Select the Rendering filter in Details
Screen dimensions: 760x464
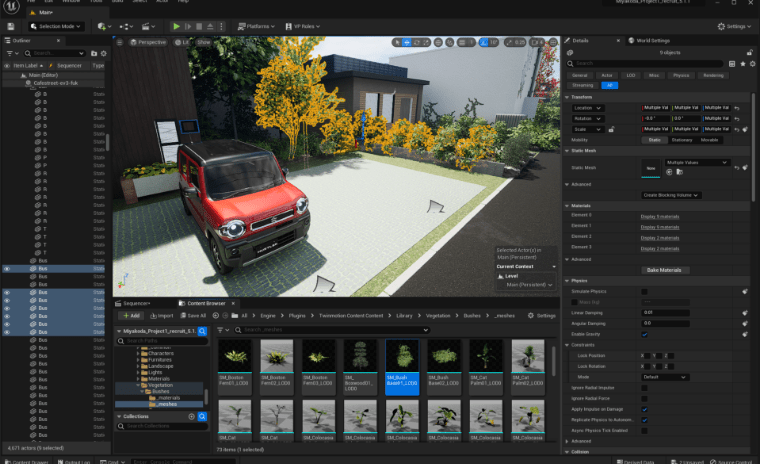point(713,76)
